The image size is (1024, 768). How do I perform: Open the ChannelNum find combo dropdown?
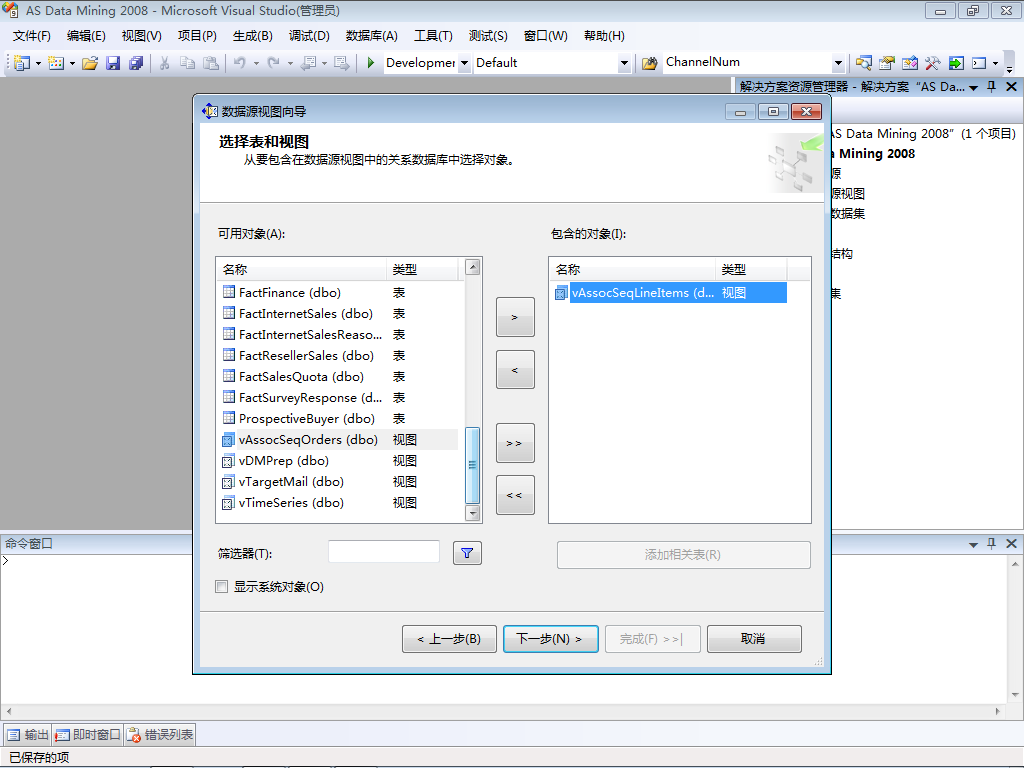[x=838, y=63]
